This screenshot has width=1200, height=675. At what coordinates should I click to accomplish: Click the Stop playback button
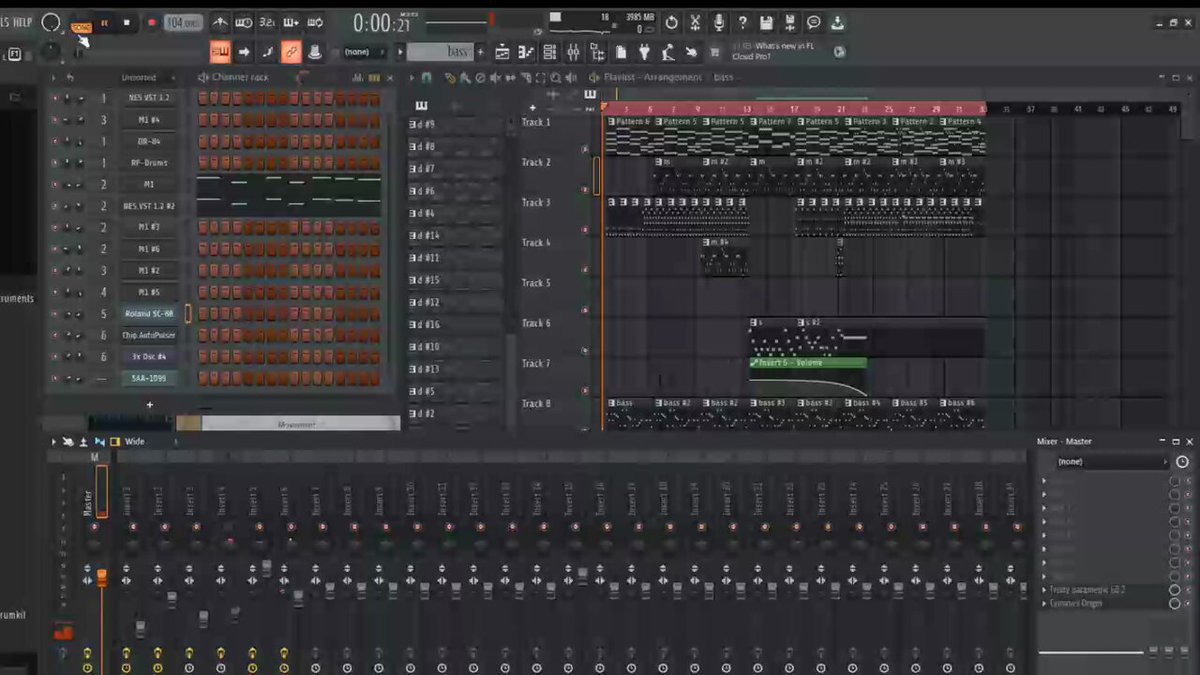(x=127, y=22)
